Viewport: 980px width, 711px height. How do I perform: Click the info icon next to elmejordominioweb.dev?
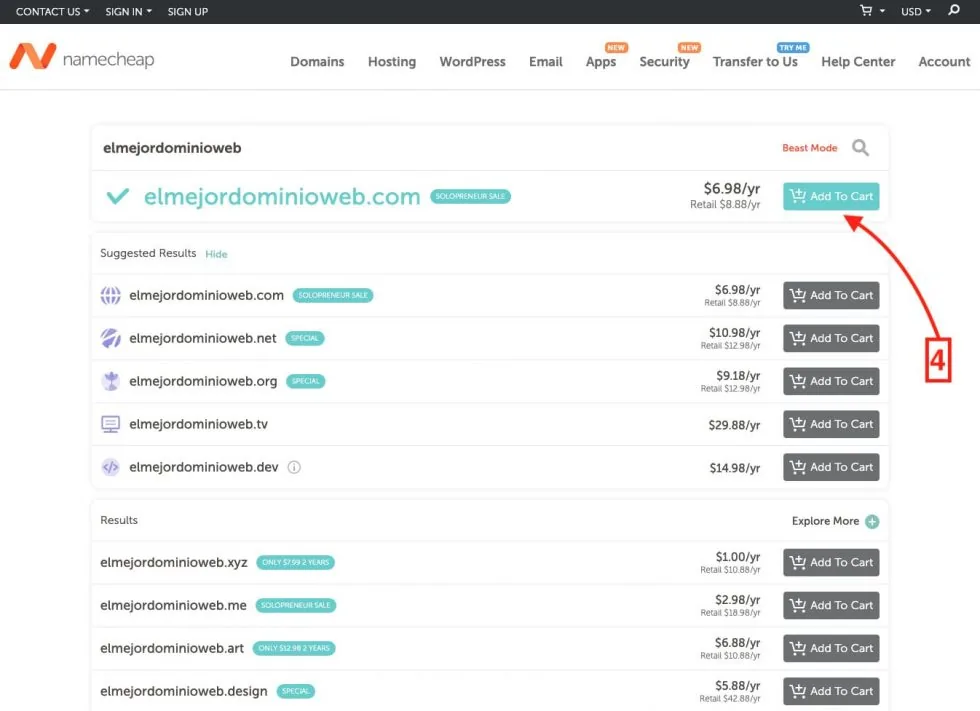point(294,467)
